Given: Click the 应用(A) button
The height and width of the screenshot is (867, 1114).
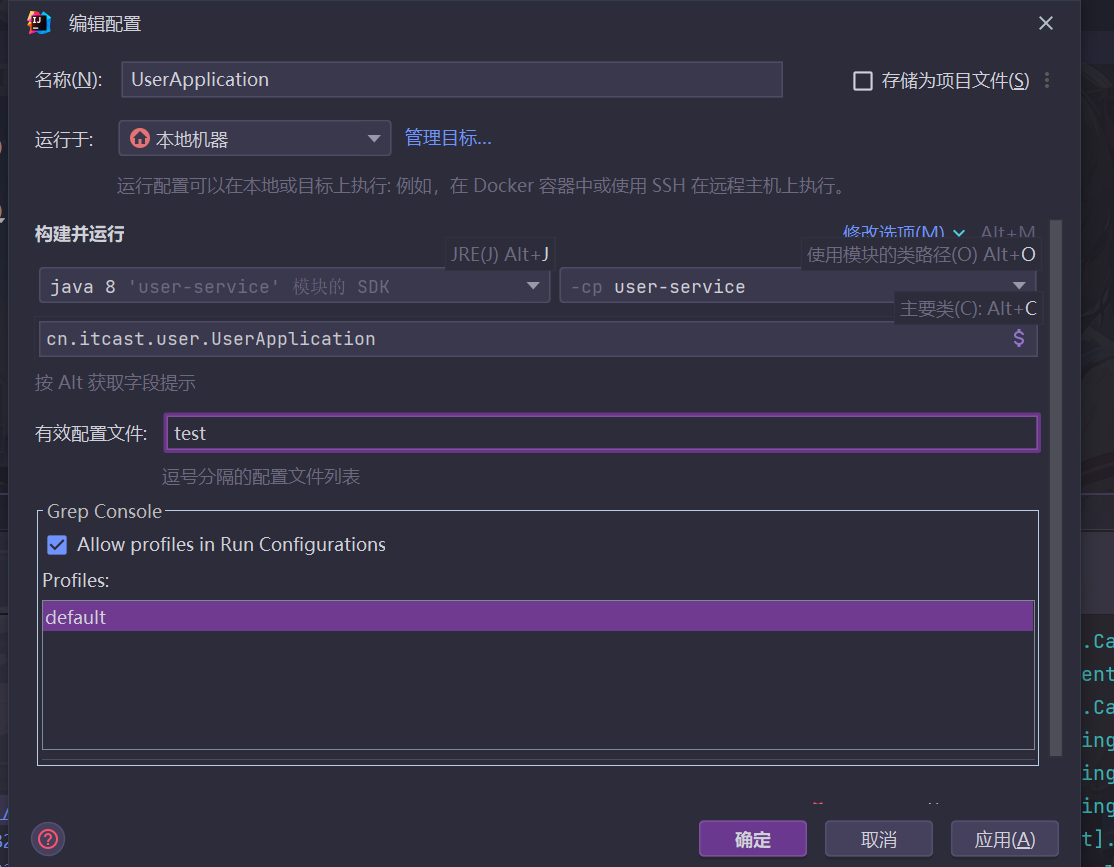Looking at the screenshot, I should [x=1005, y=839].
